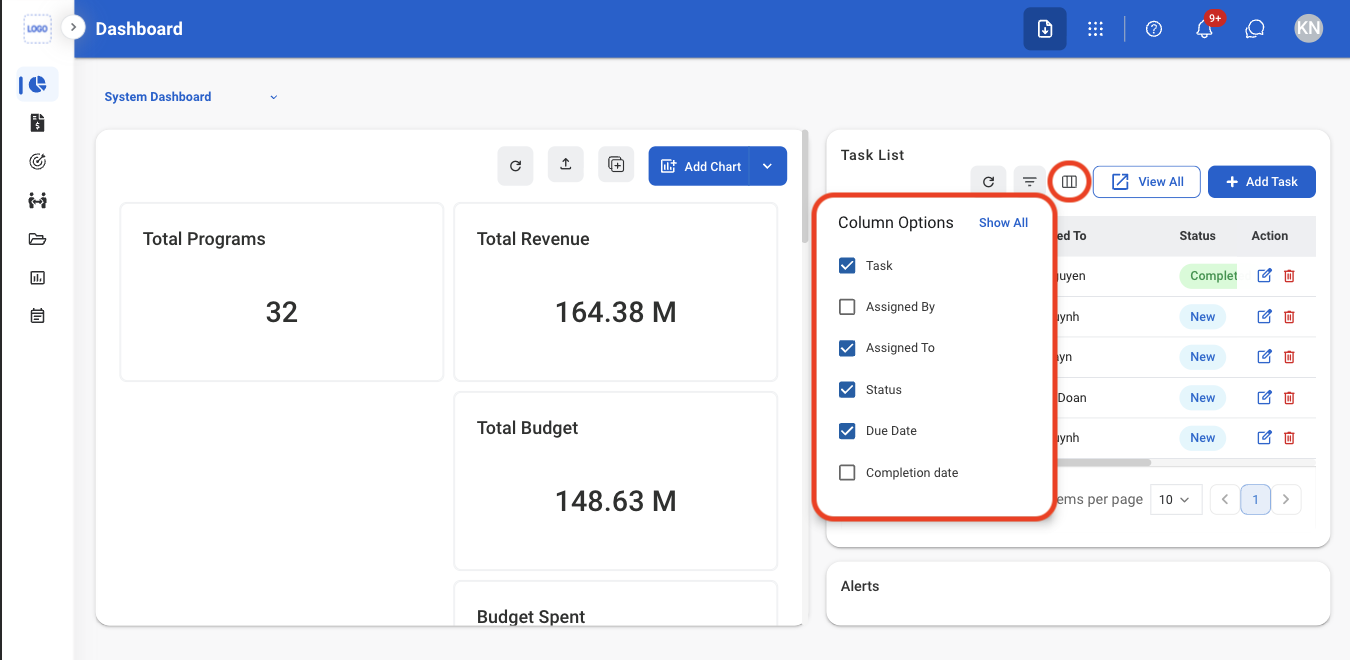Click the green Complet status badge
Screen dimensions: 1350x660
(1209, 276)
